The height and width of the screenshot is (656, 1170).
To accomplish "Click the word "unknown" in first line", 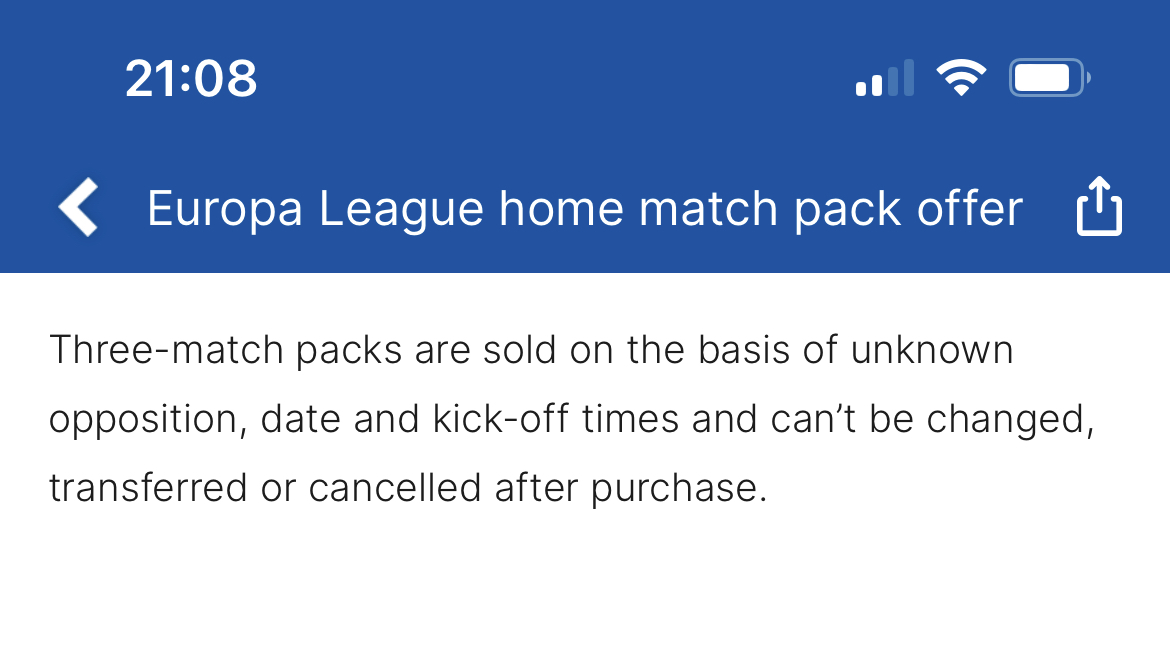I will pyautogui.click(x=932, y=350).
